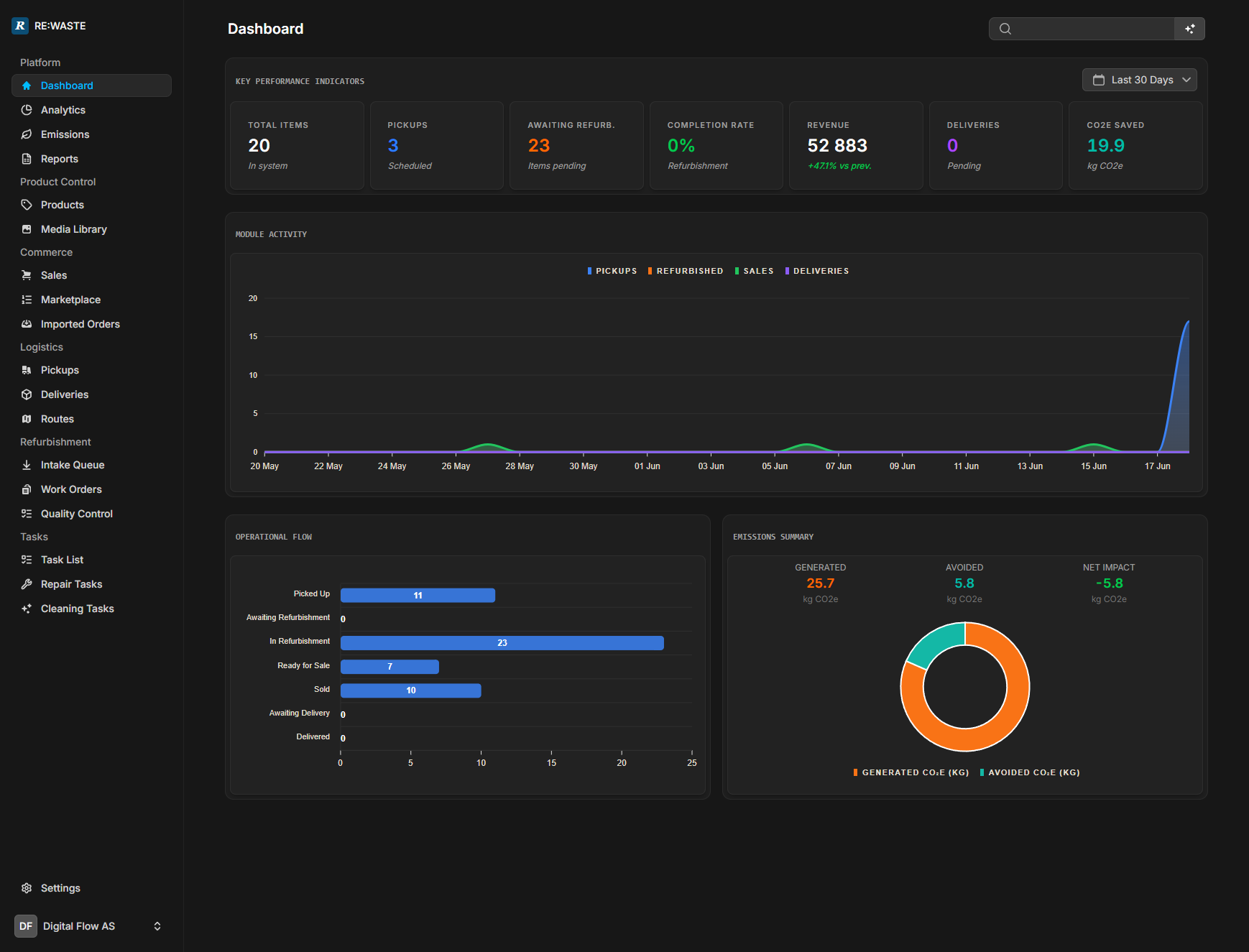Click the Sold bar showing 10
Viewport: 1249px width, 952px height.
411,690
